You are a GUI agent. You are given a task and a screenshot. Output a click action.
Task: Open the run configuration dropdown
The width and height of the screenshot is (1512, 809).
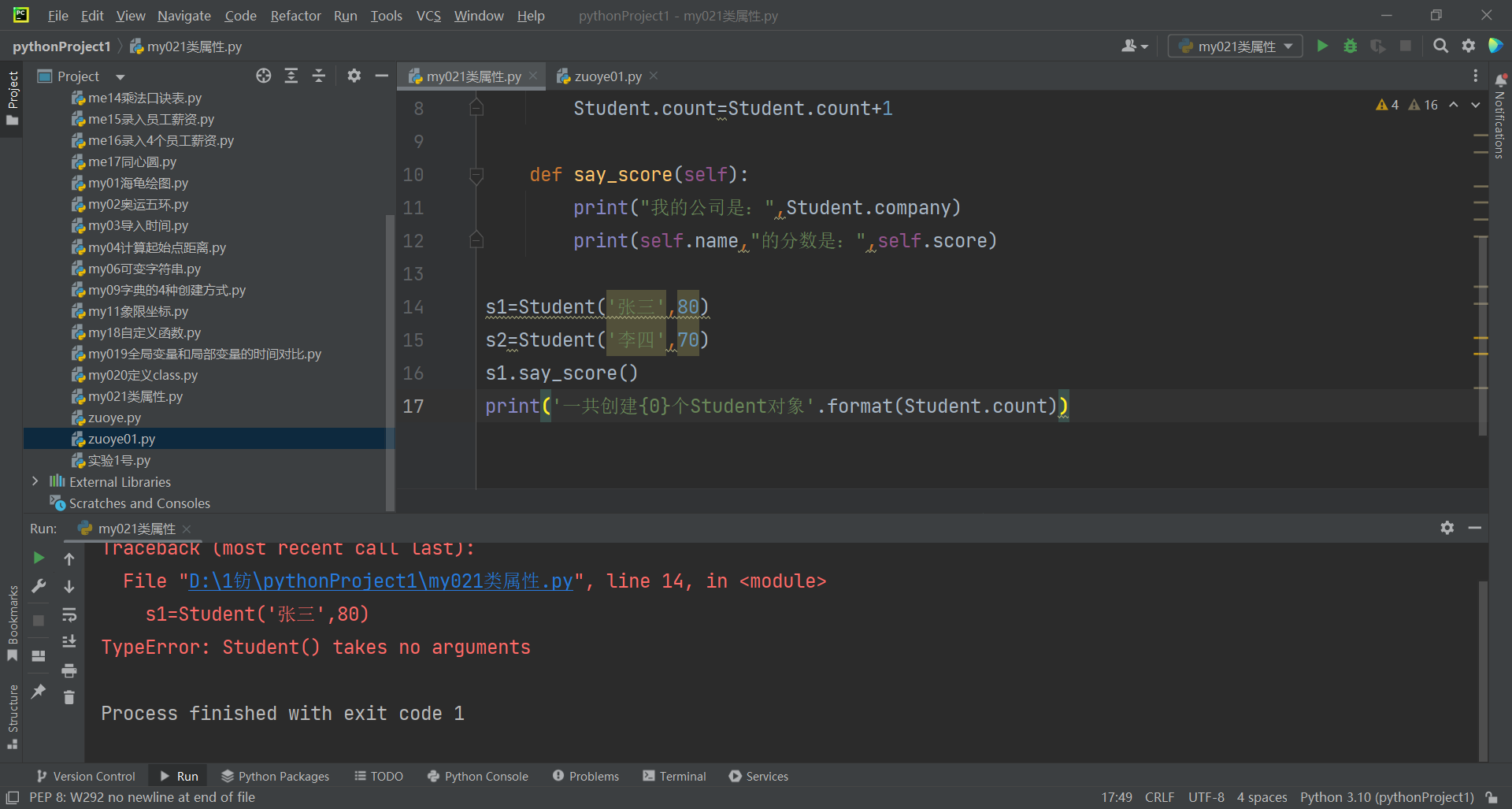[x=1235, y=46]
